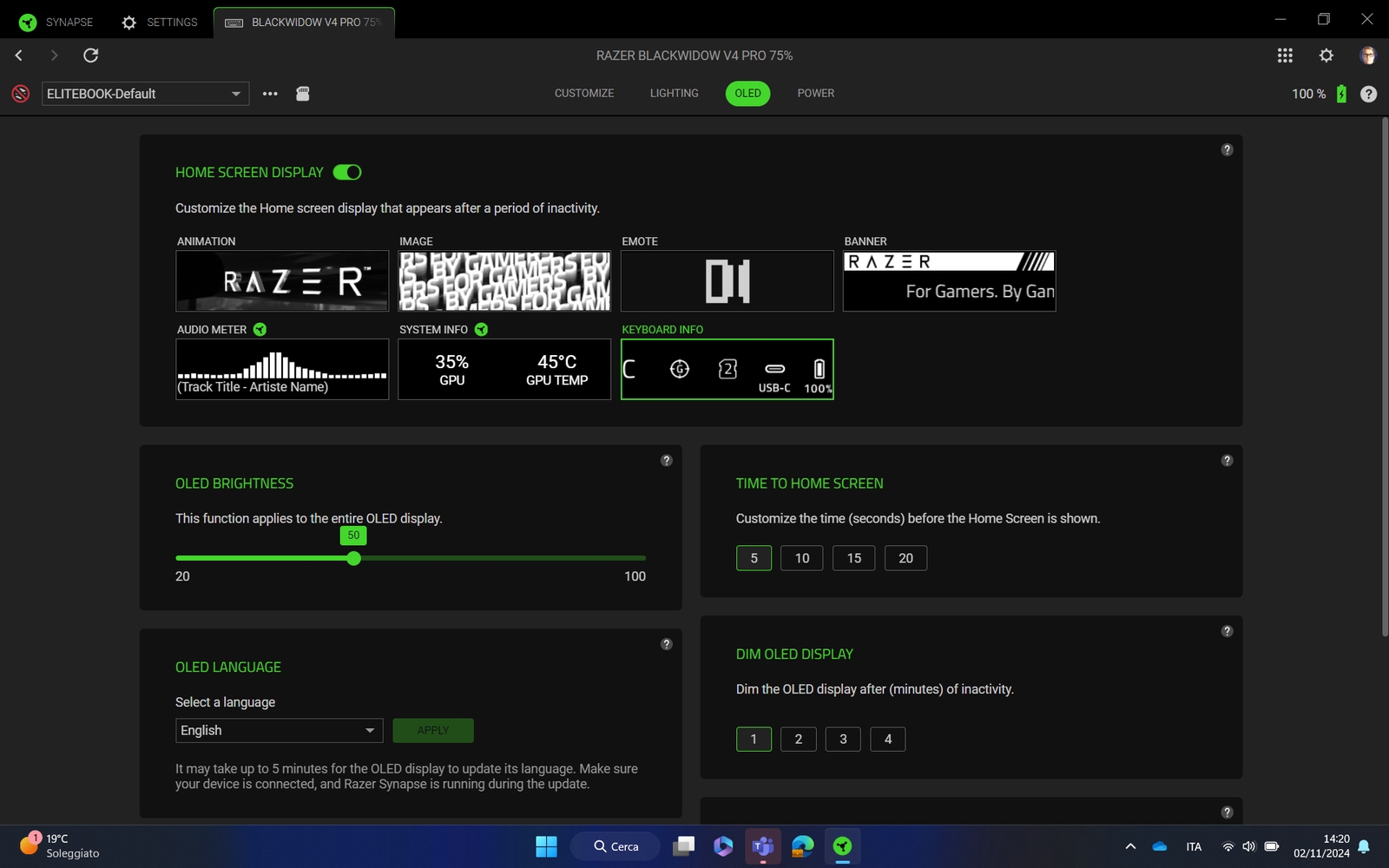Open the modules grid icon
This screenshot has height=868, width=1389.
[1285, 56]
